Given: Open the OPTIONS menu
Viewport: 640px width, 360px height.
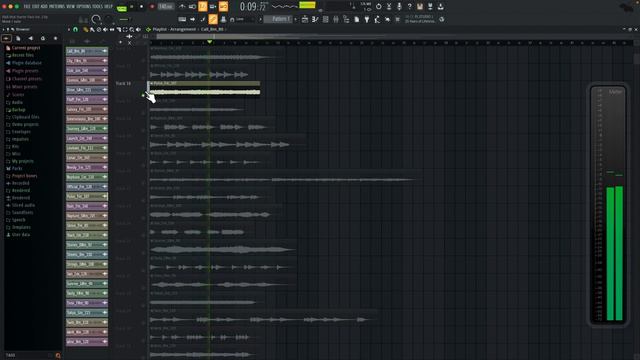Looking at the screenshot, I should pyautogui.click(x=83, y=7).
